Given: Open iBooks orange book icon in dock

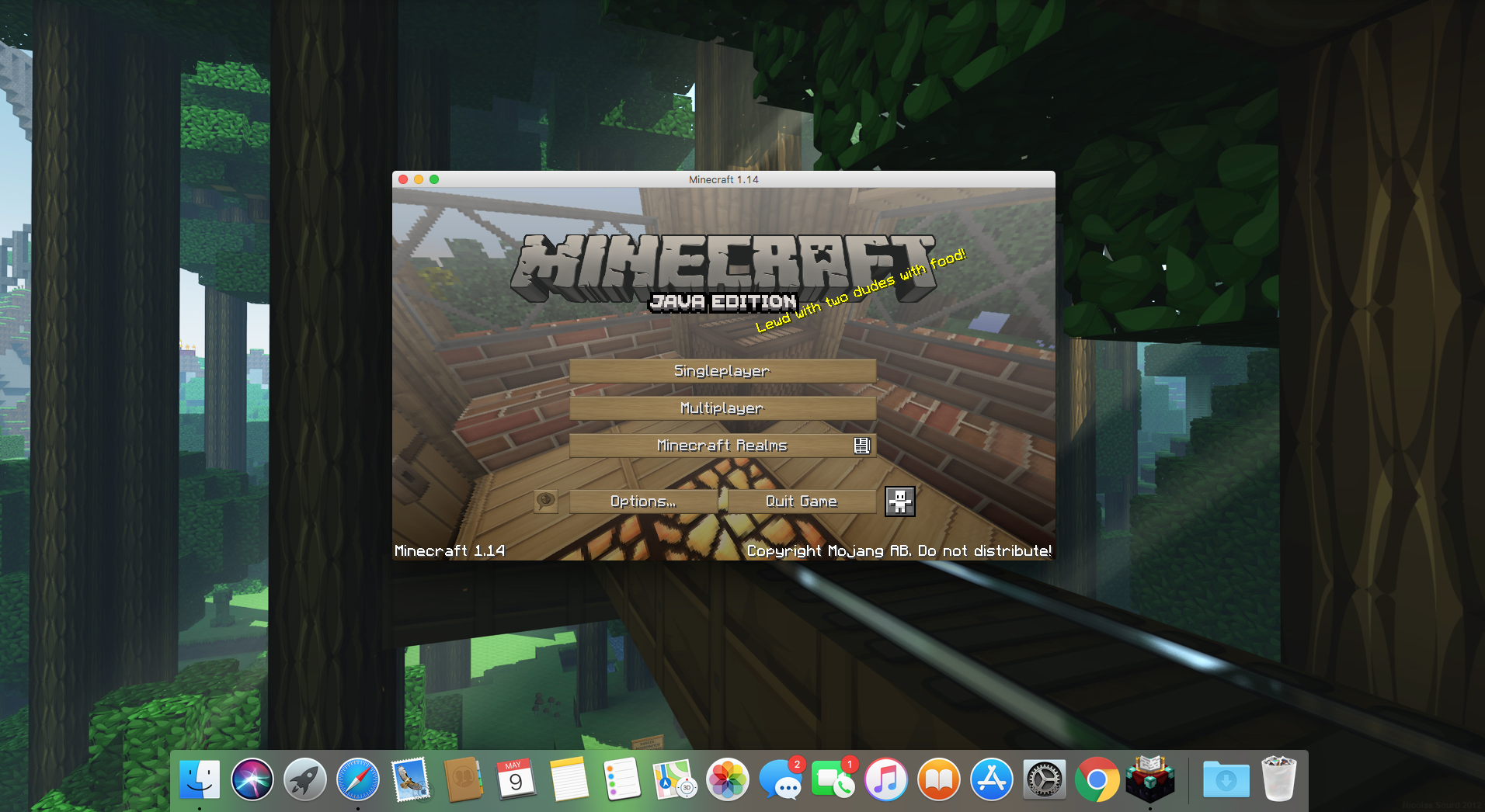Looking at the screenshot, I should tap(939, 779).
